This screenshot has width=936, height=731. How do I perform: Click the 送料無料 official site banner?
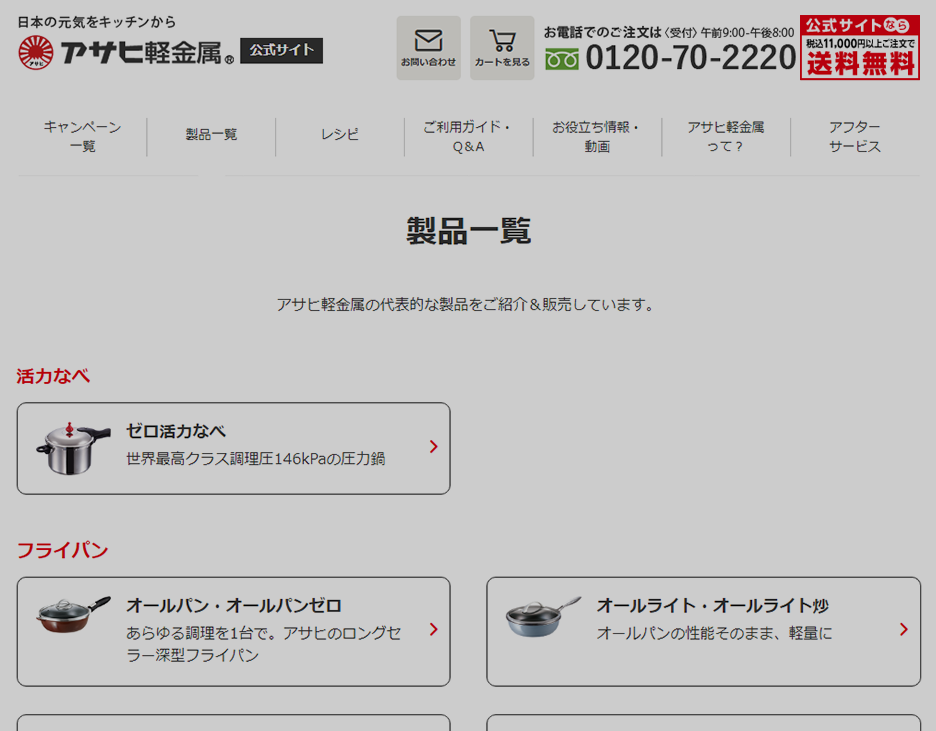(860, 47)
